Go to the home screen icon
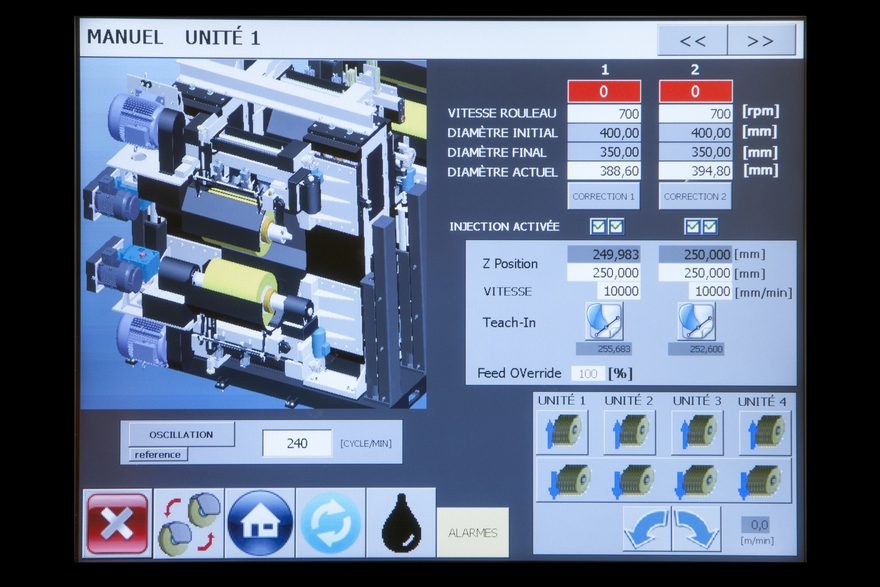 click(x=260, y=523)
